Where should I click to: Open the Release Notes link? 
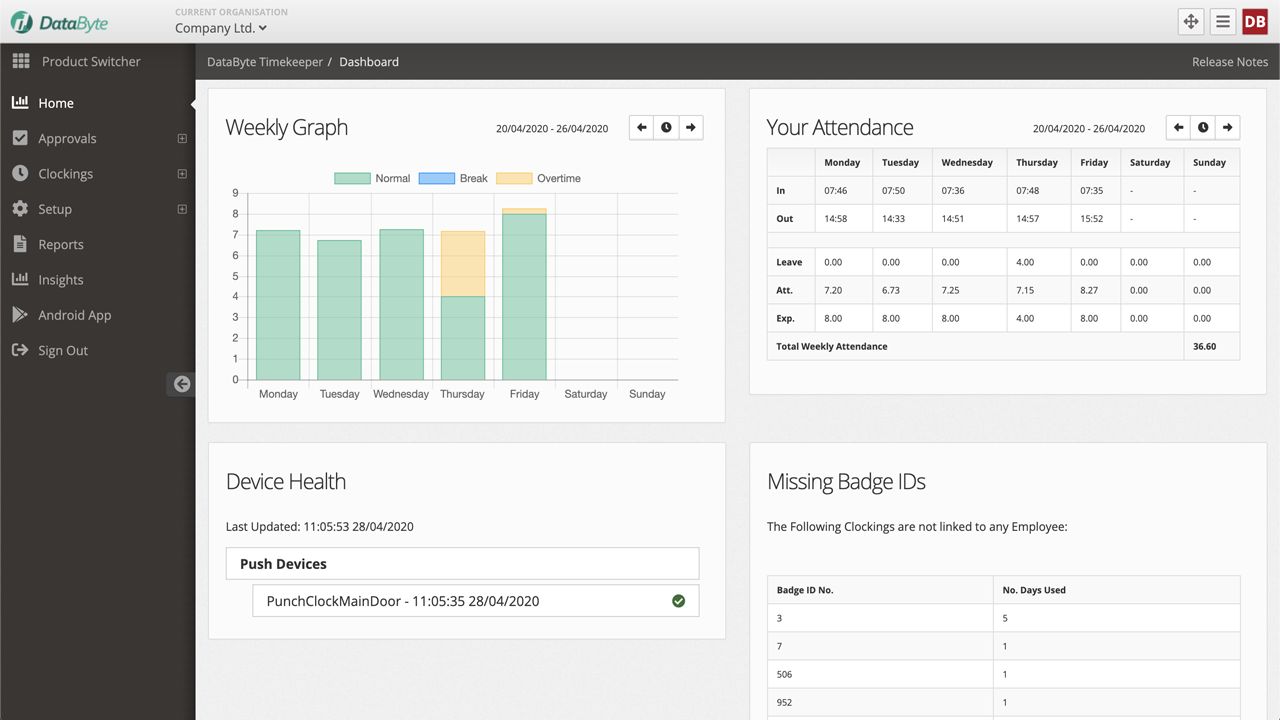tap(1229, 61)
